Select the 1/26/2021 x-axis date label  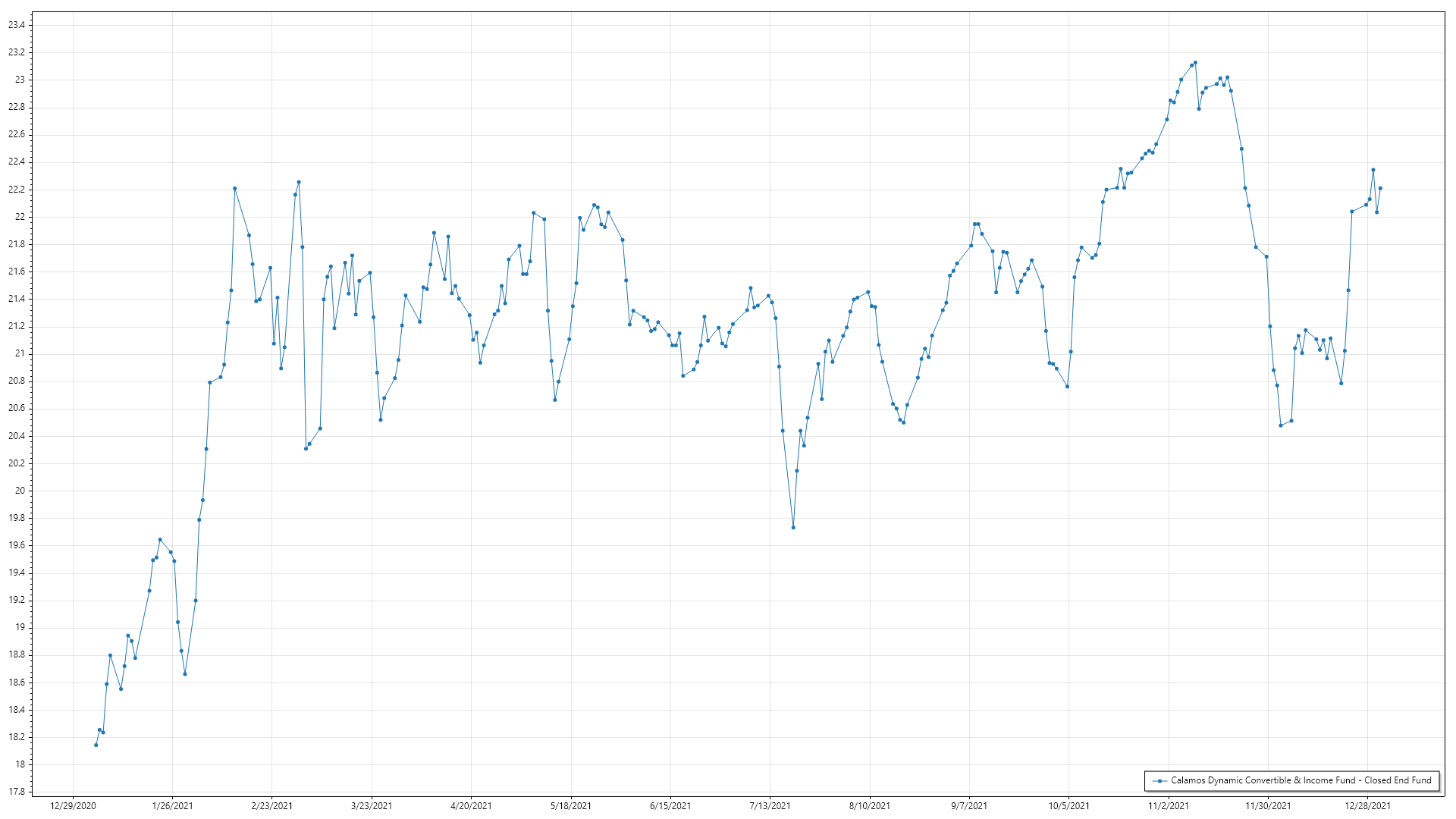click(172, 805)
